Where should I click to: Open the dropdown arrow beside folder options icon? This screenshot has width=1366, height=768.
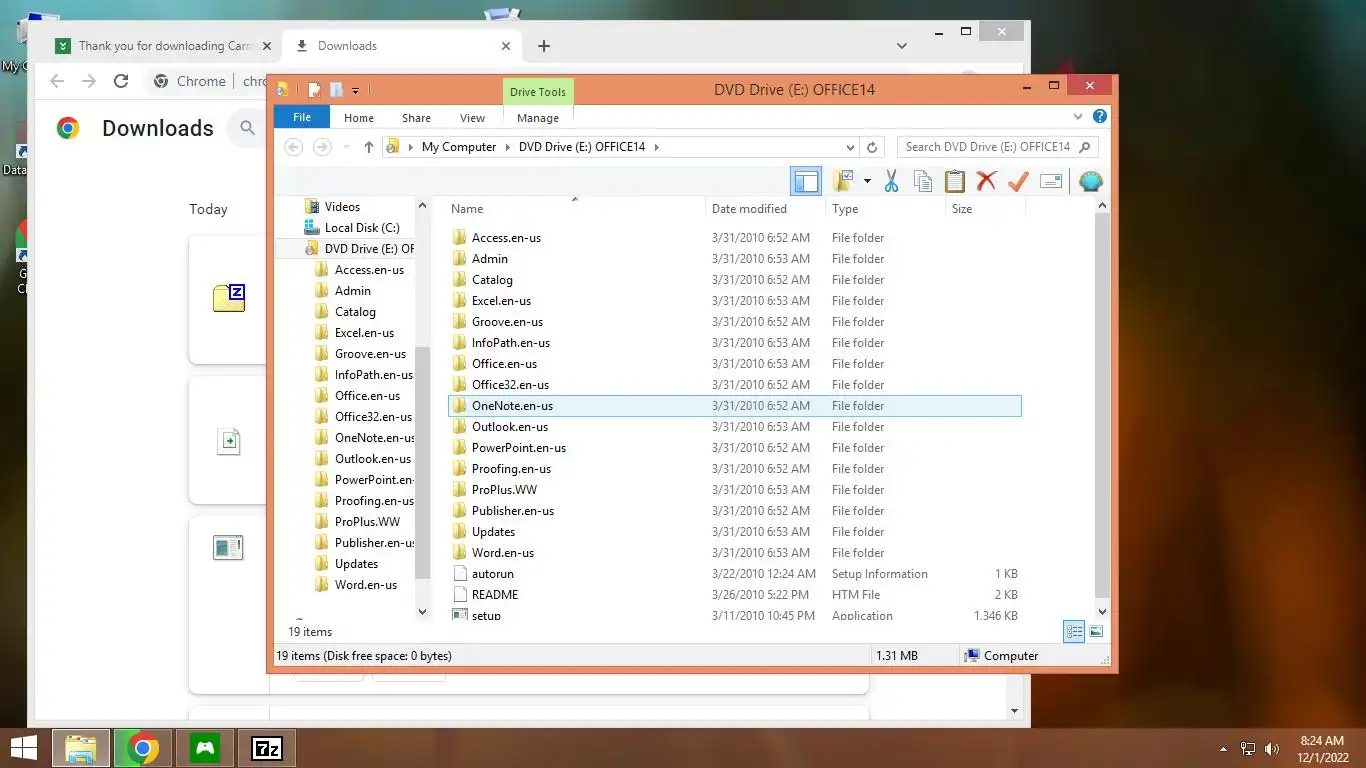(x=867, y=181)
